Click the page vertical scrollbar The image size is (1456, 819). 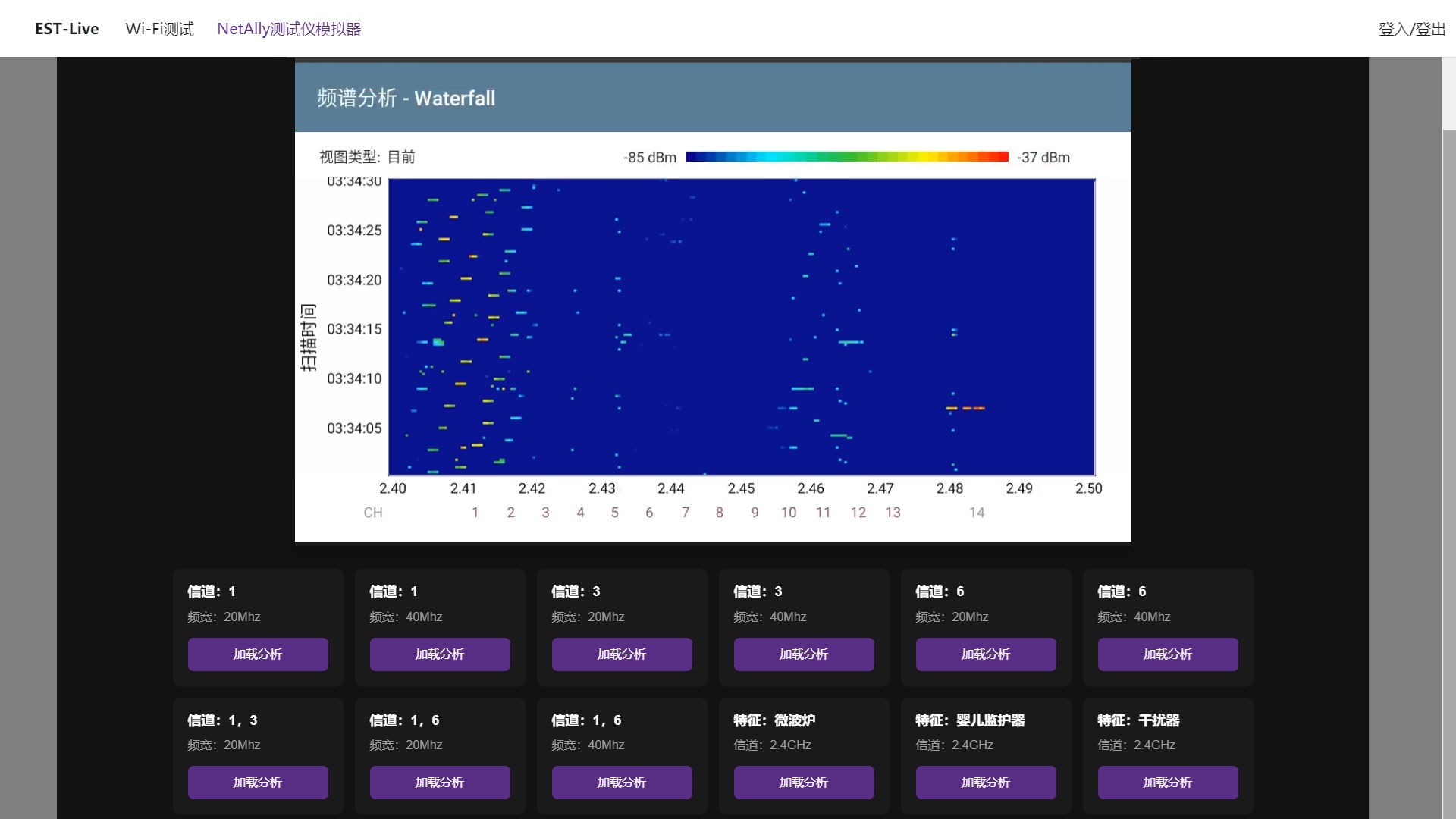(1448, 455)
